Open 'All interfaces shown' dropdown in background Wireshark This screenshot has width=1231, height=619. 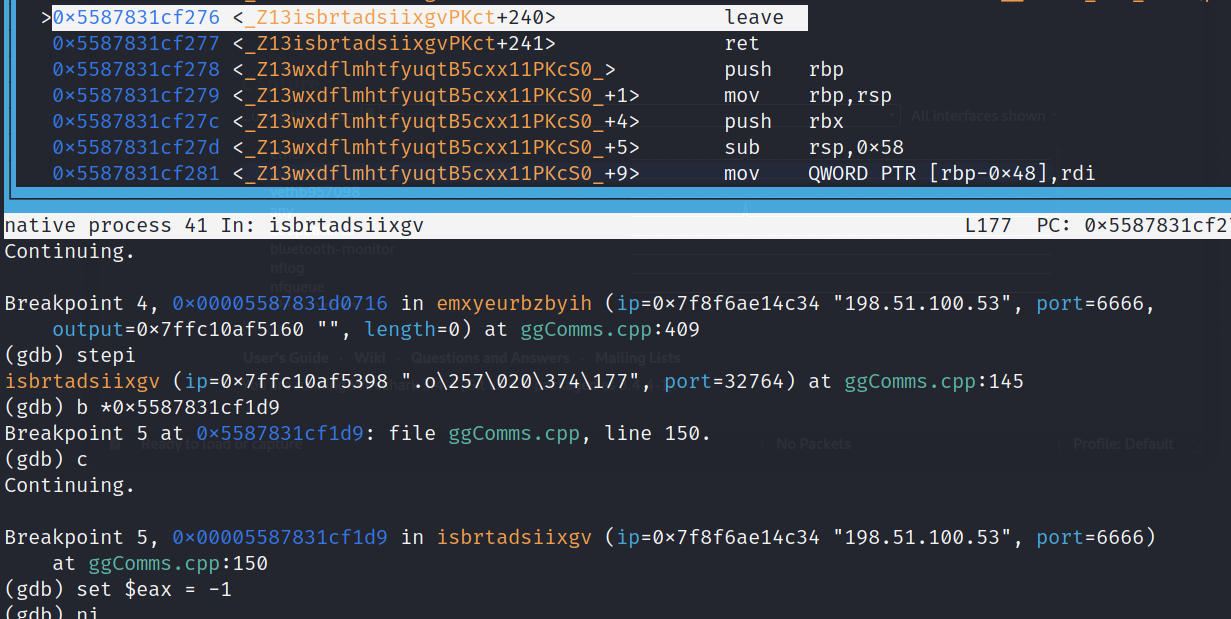coord(983,116)
